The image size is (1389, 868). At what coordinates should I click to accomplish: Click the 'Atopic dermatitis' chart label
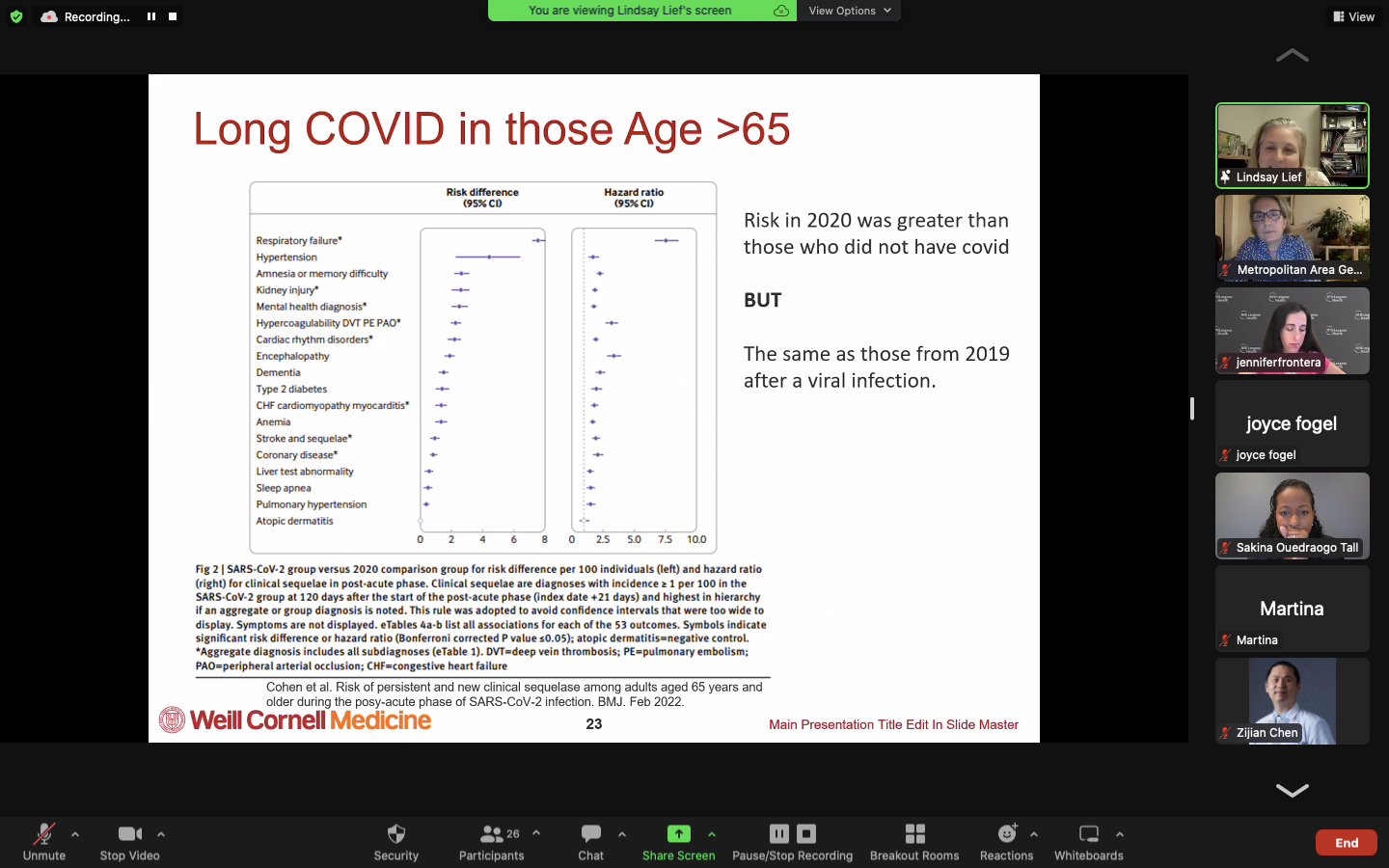(x=294, y=521)
